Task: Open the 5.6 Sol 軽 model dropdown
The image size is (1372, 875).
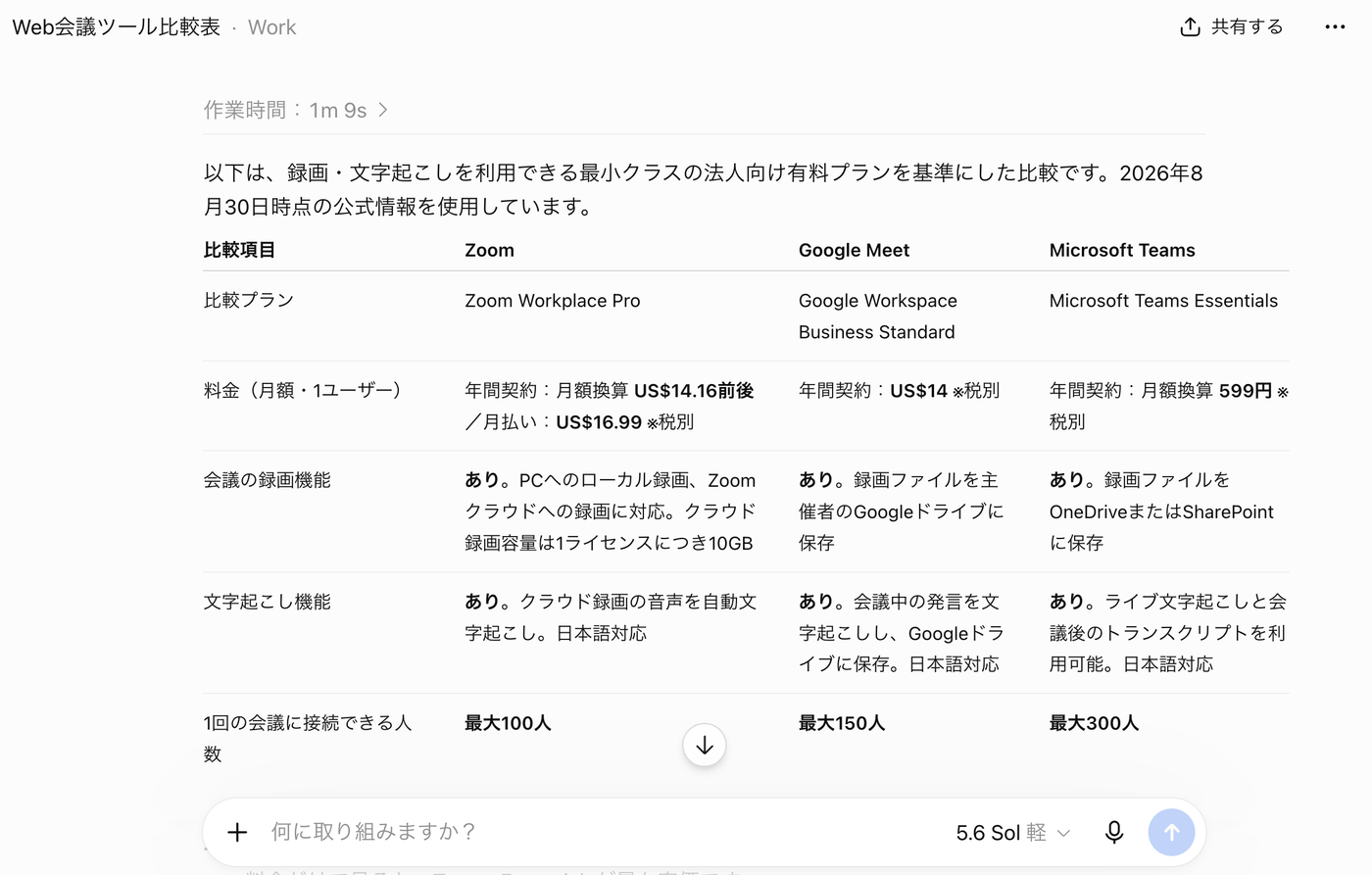Action: pos(1012,832)
